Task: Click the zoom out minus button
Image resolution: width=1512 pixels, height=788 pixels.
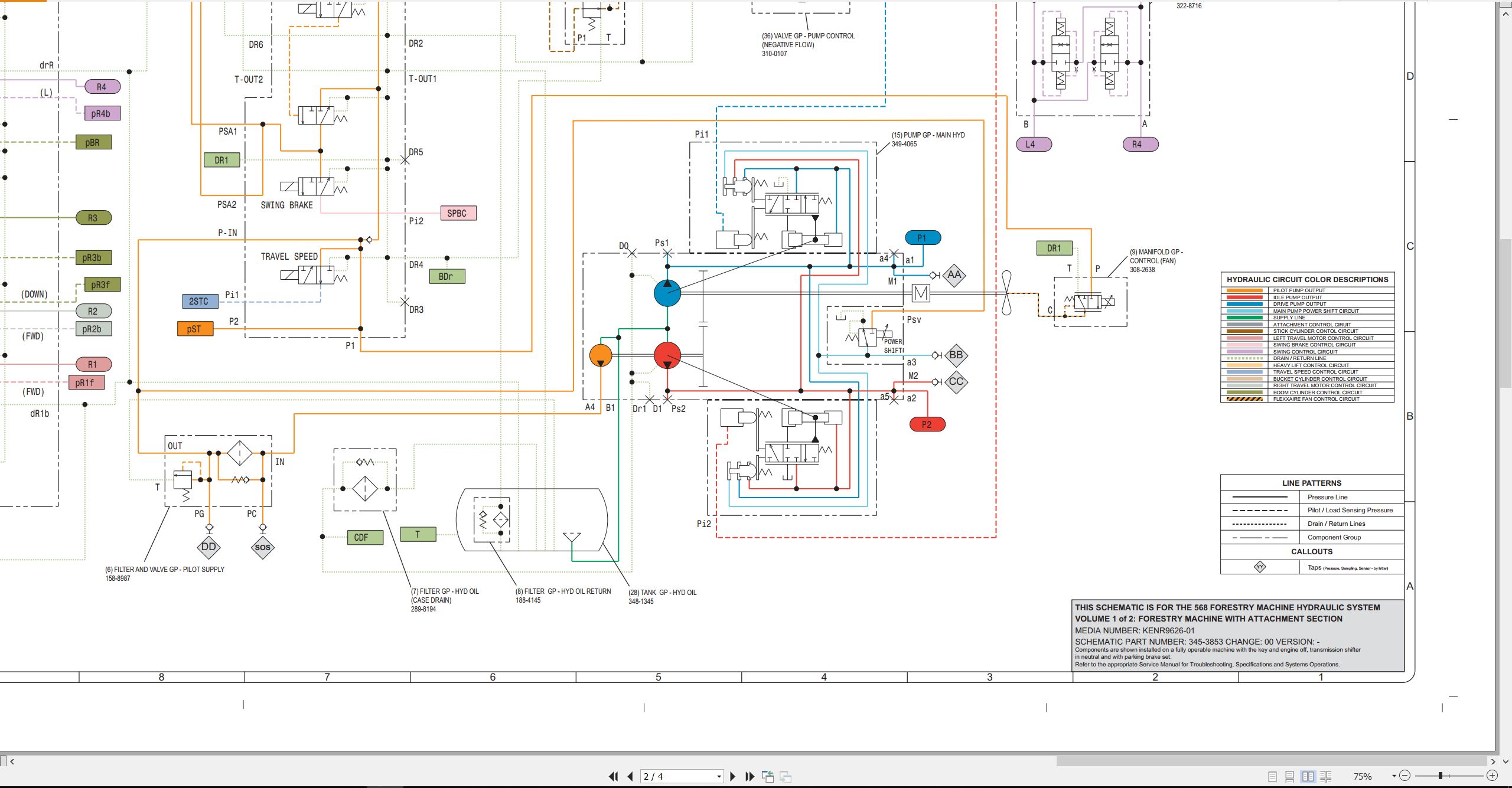Action: tap(1405, 776)
